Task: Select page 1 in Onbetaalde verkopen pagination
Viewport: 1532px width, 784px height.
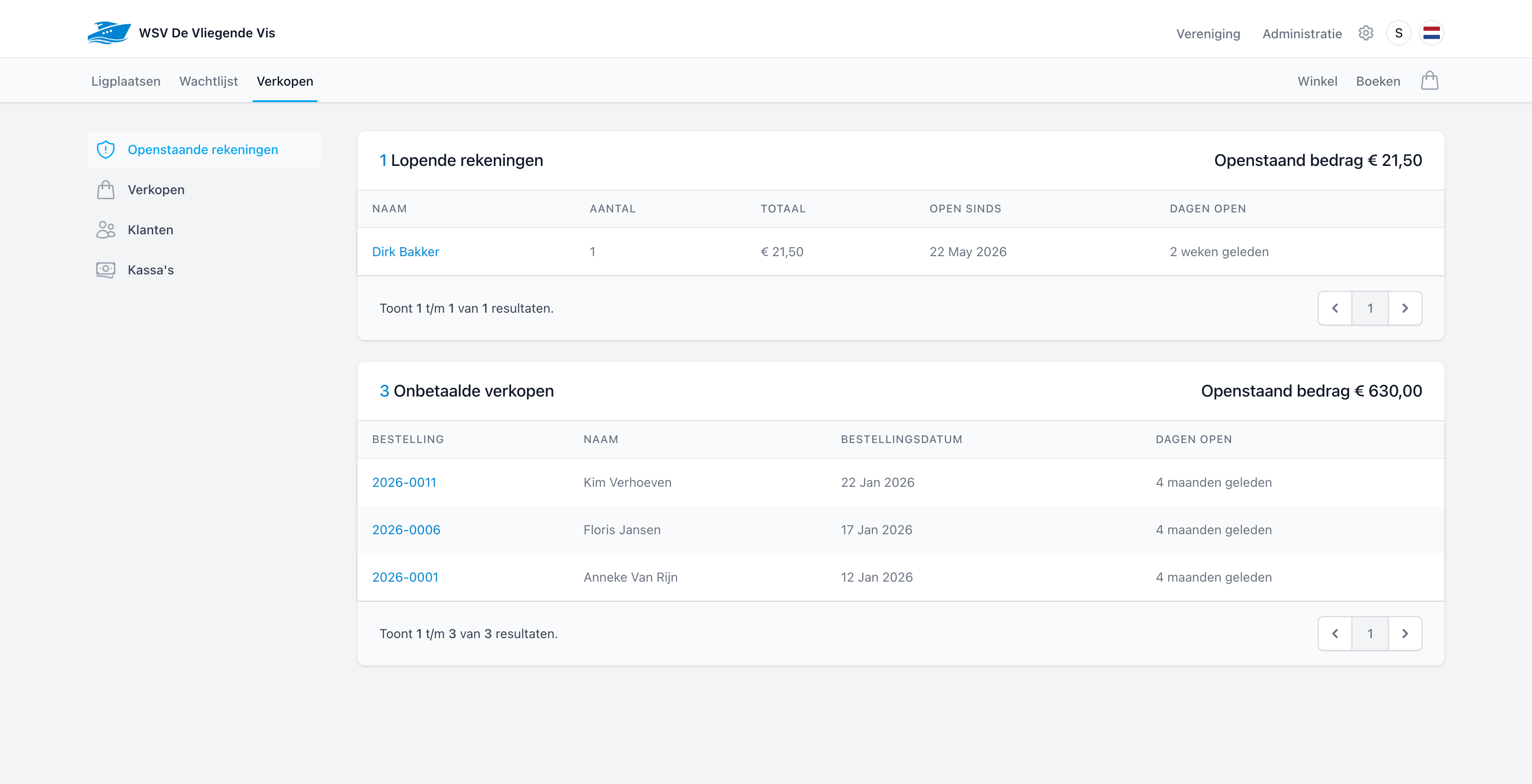Action: [x=1370, y=634]
